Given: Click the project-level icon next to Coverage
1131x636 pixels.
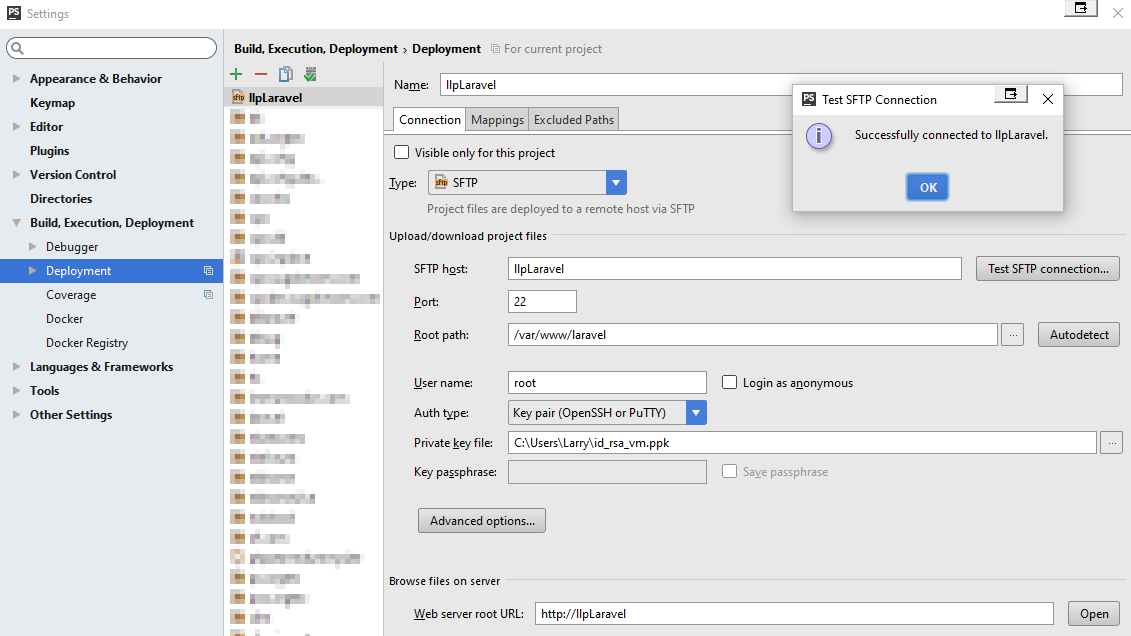Looking at the screenshot, I should (x=208, y=294).
